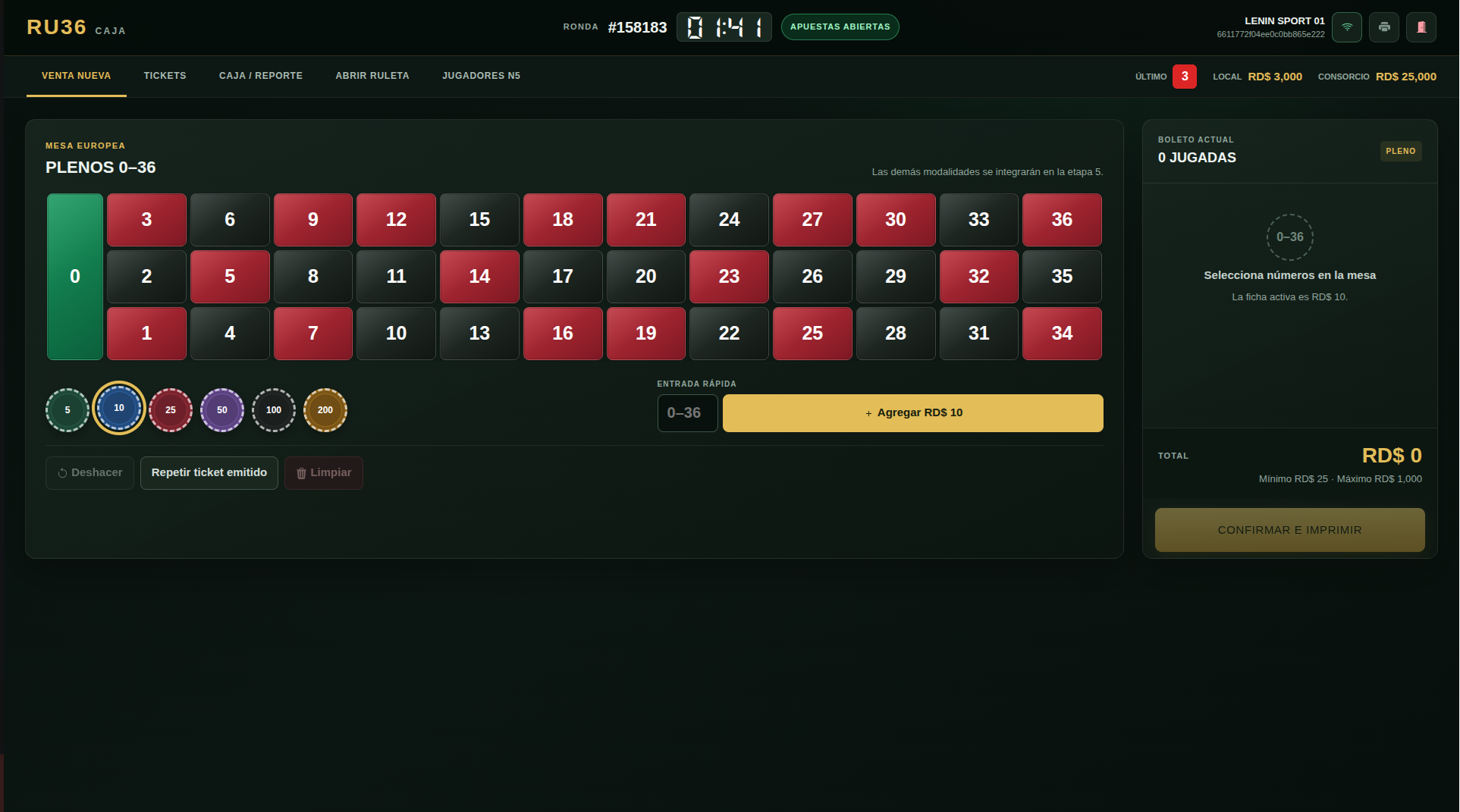
Task: Click the Agregar RD$ 10 button
Action: click(x=913, y=413)
